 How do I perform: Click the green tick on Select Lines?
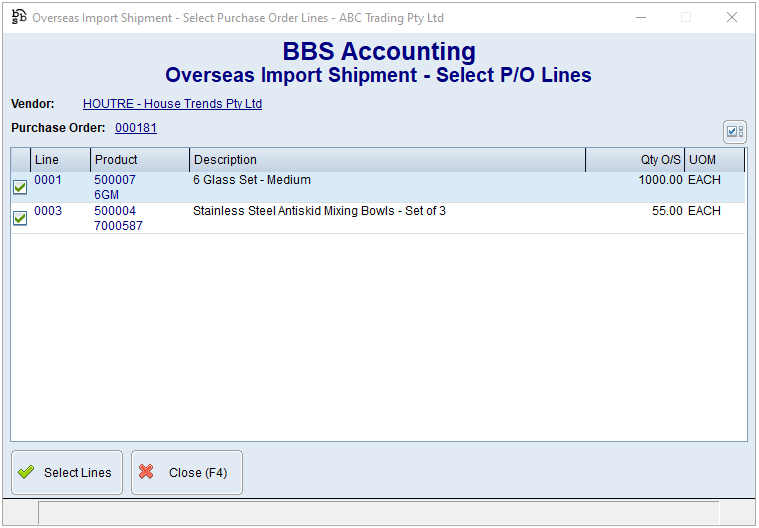point(26,473)
